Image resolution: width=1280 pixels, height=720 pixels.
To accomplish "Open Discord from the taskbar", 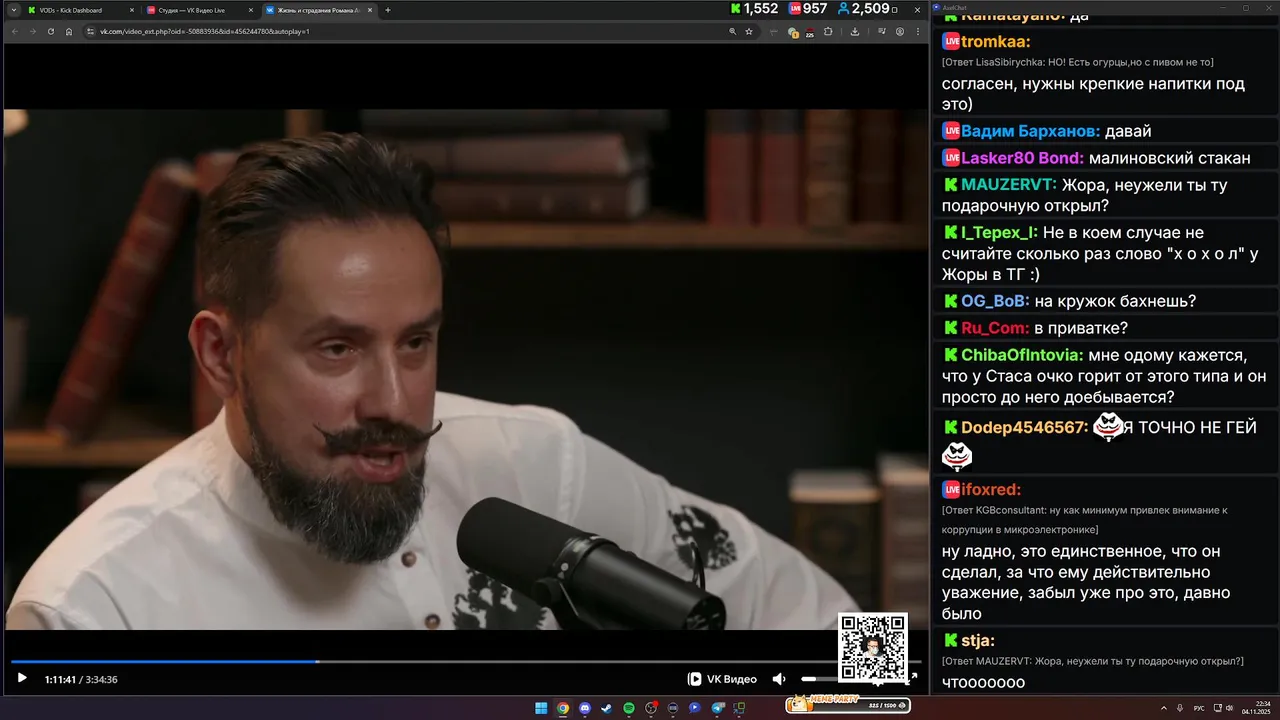I will click(x=585, y=708).
